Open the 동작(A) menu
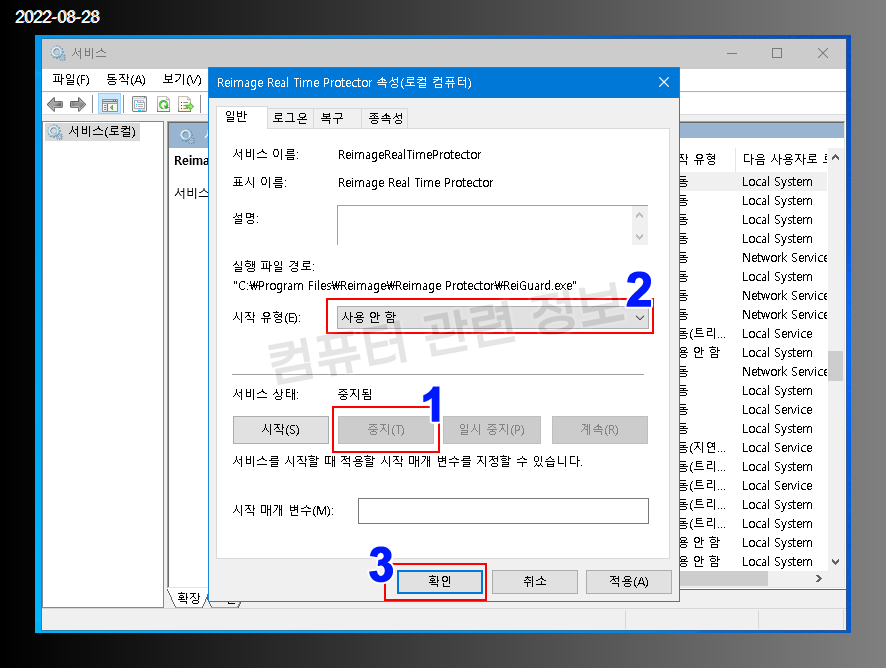Image resolution: width=886 pixels, height=668 pixels. pyautogui.click(x=125, y=80)
